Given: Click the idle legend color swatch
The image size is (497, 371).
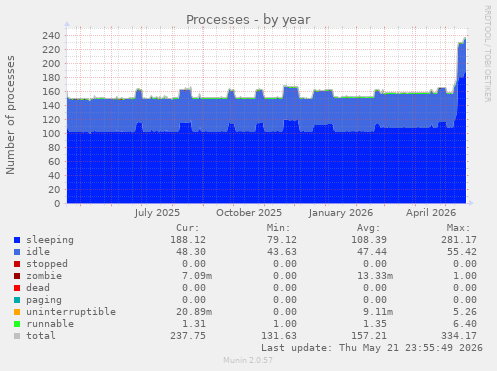Looking at the screenshot, I should (x=17, y=252).
